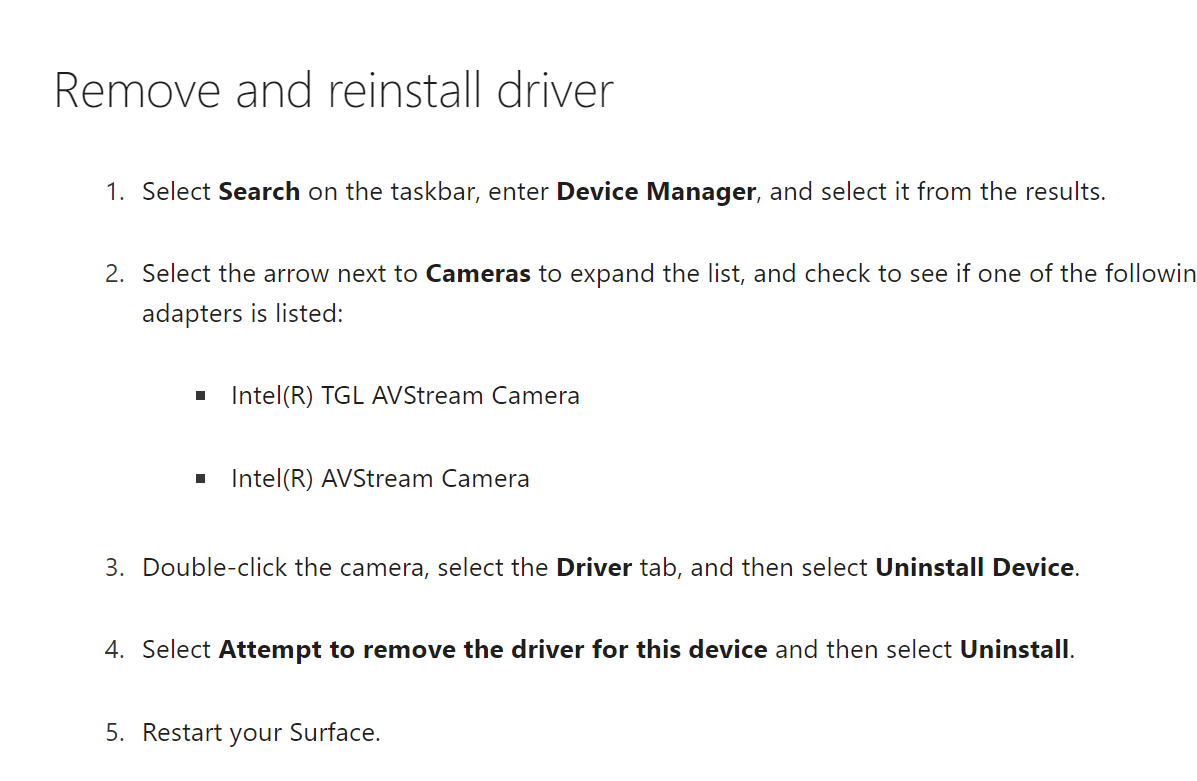The height and width of the screenshot is (781, 1197).
Task: Click the 'adapters is listed:' line
Action: coord(242,314)
